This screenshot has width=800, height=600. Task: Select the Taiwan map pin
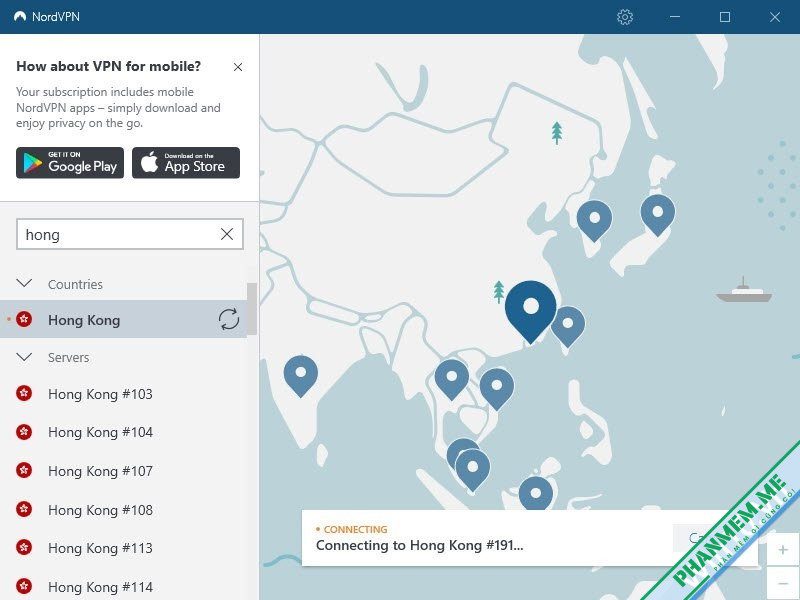(x=568, y=327)
